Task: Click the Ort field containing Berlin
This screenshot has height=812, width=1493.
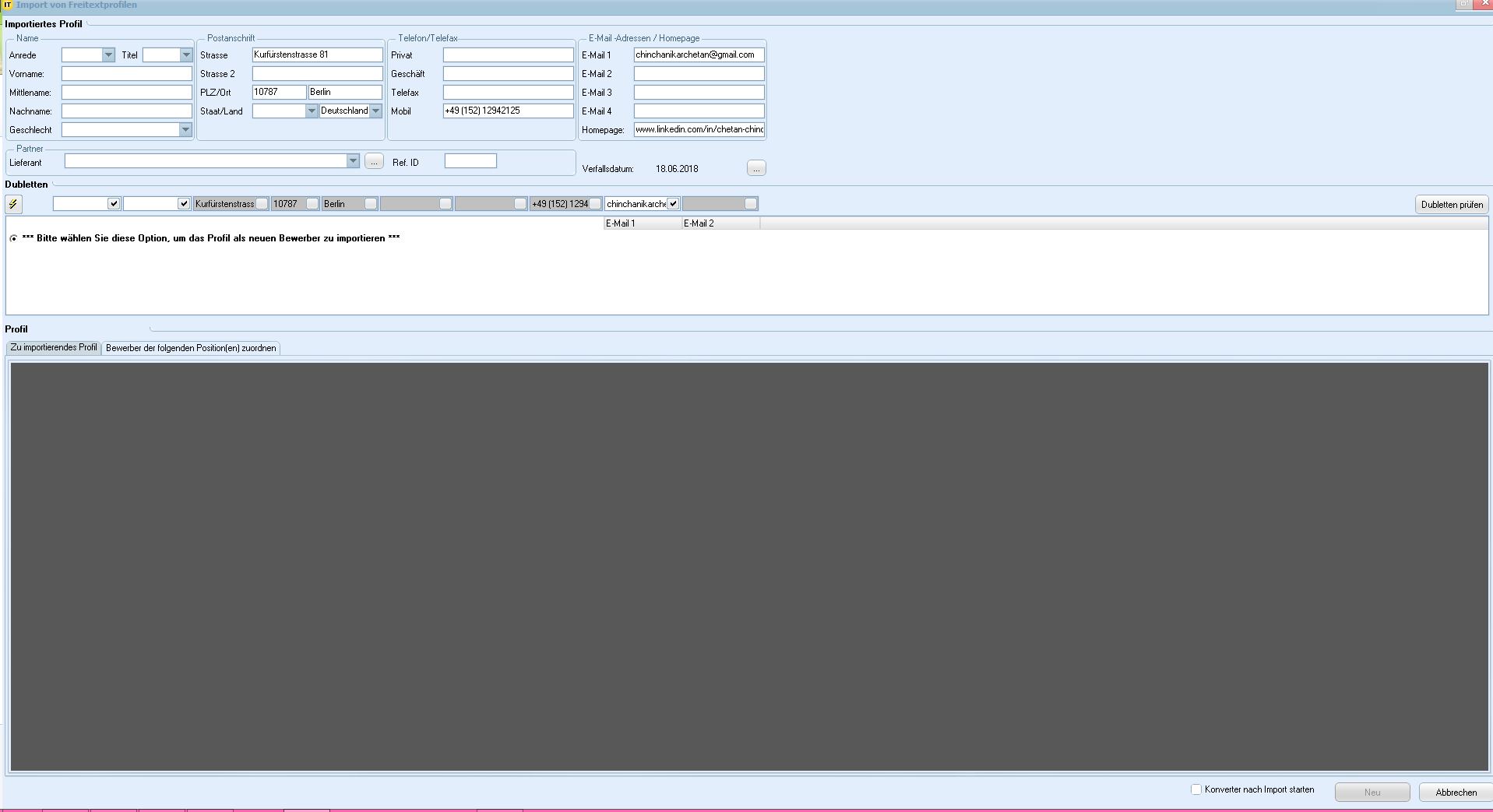Action: [x=346, y=93]
